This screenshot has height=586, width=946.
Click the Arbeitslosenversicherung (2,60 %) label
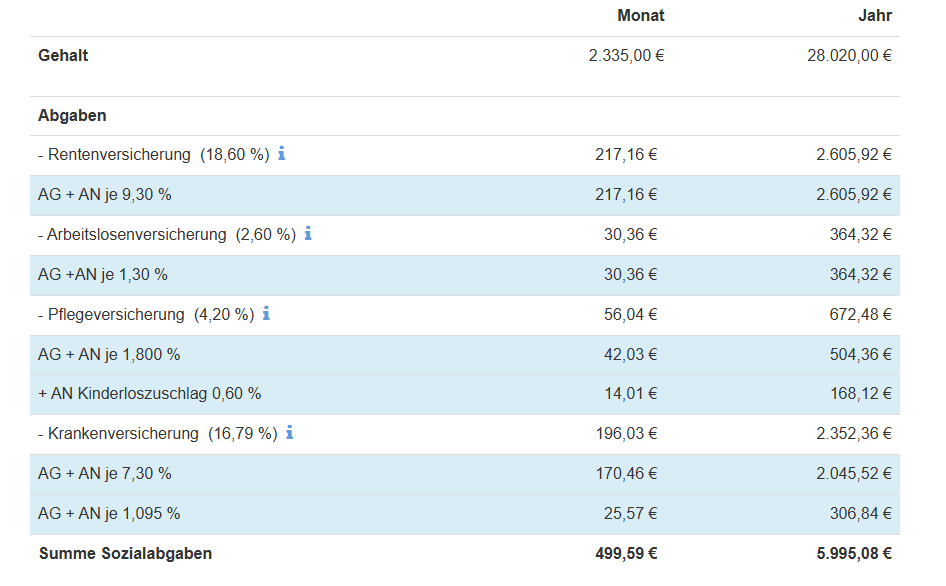coord(171,235)
